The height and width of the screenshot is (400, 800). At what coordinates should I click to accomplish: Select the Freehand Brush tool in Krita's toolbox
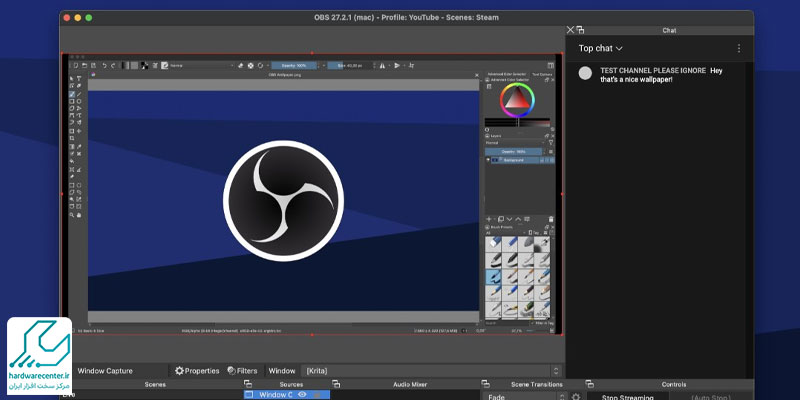(x=72, y=93)
